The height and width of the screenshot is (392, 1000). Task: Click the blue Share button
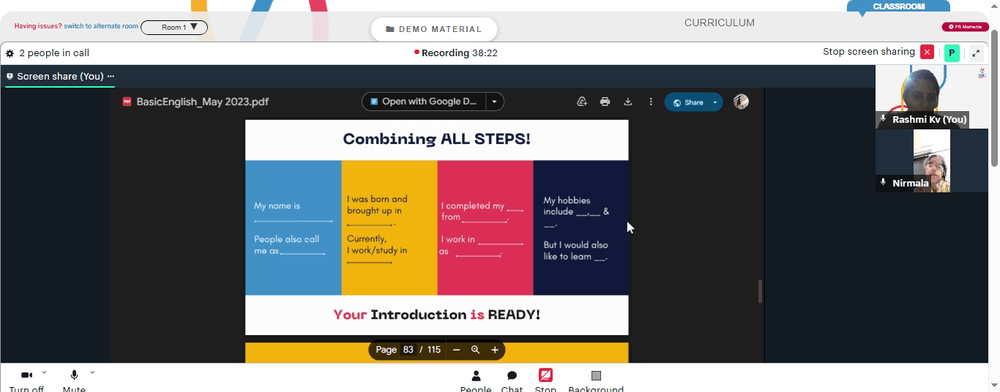[x=688, y=103]
